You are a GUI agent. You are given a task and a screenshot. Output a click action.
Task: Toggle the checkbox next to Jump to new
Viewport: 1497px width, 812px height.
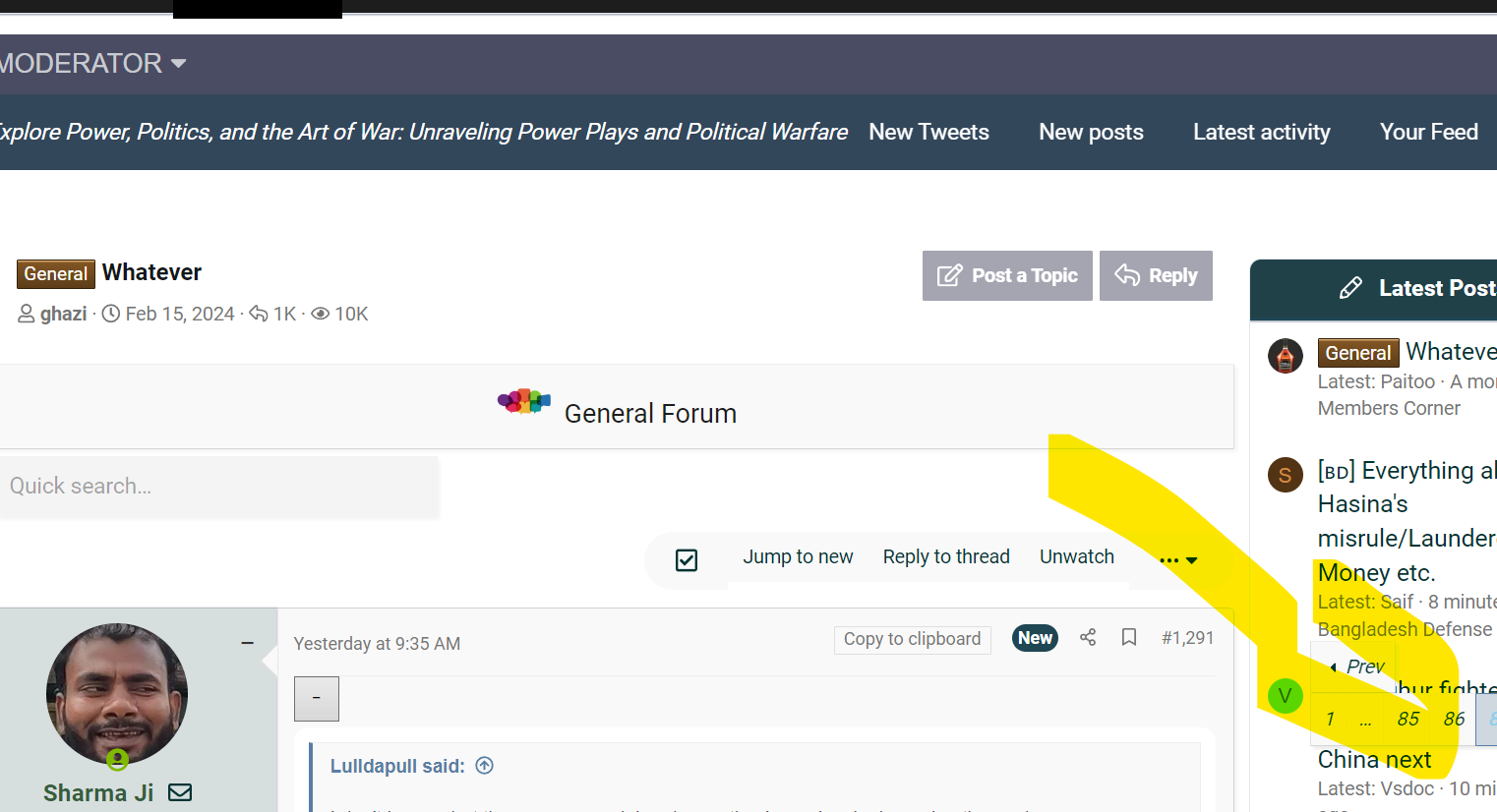coord(687,560)
